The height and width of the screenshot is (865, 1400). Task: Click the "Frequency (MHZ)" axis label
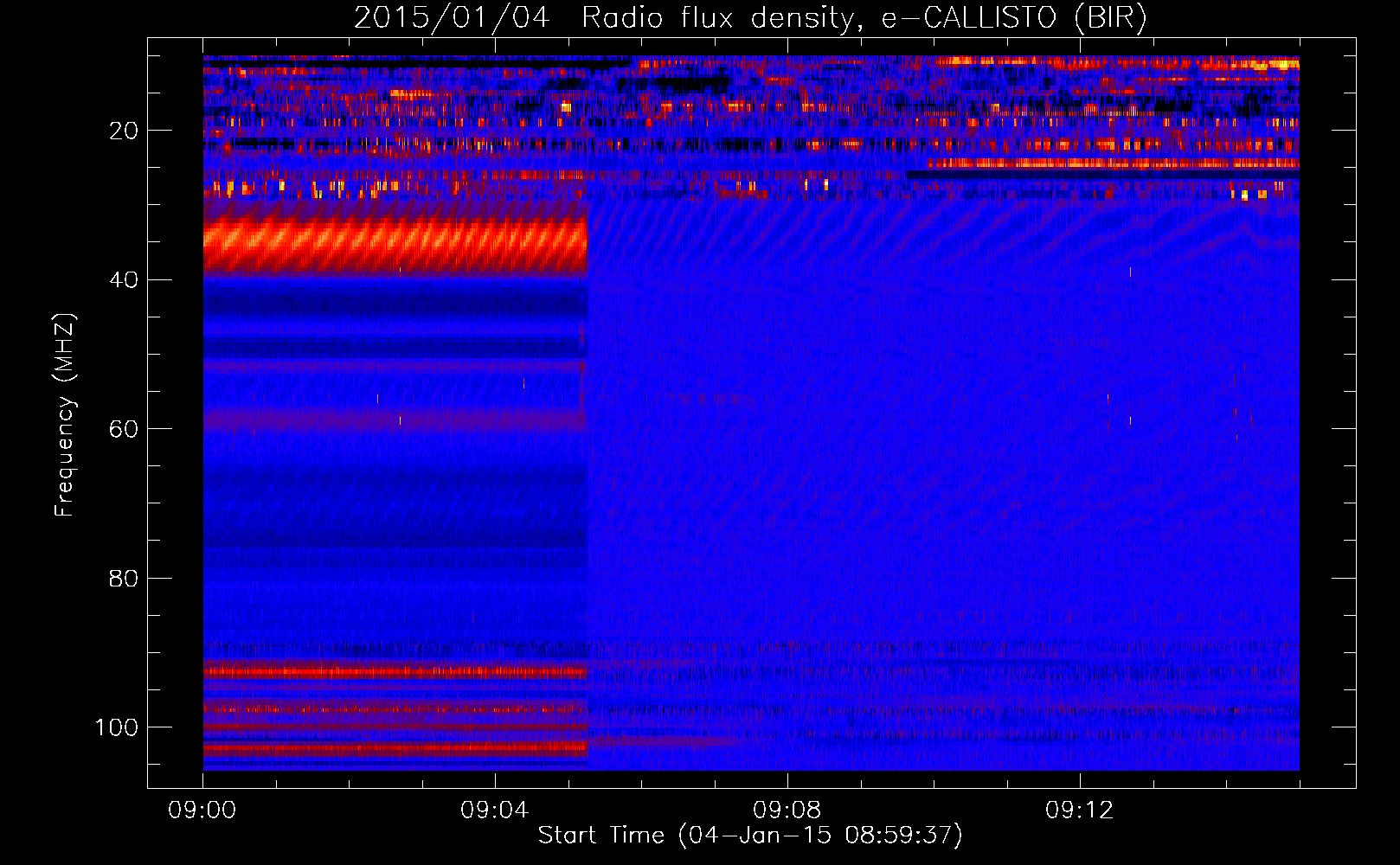click(x=64, y=414)
